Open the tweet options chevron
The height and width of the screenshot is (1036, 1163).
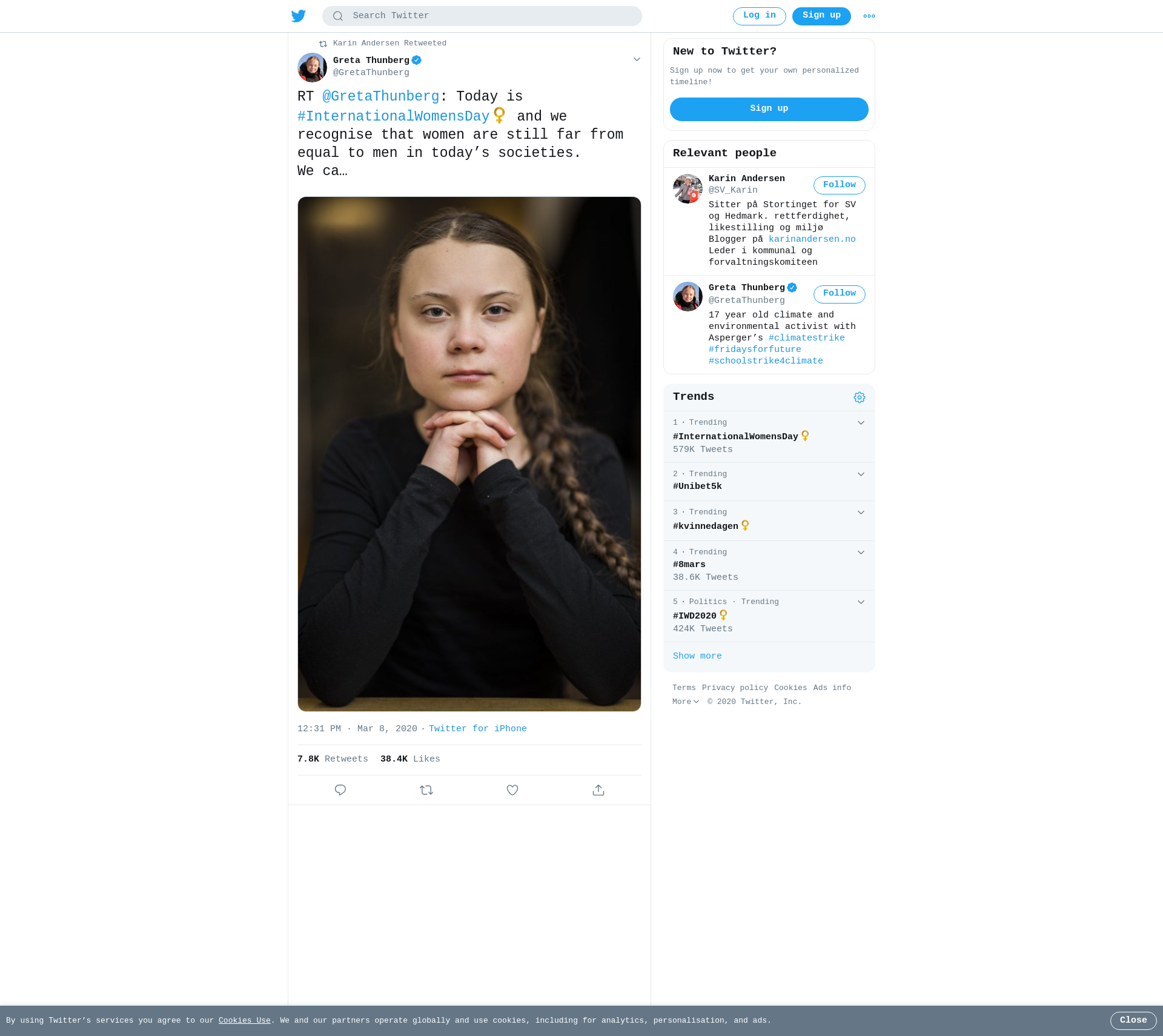click(637, 59)
